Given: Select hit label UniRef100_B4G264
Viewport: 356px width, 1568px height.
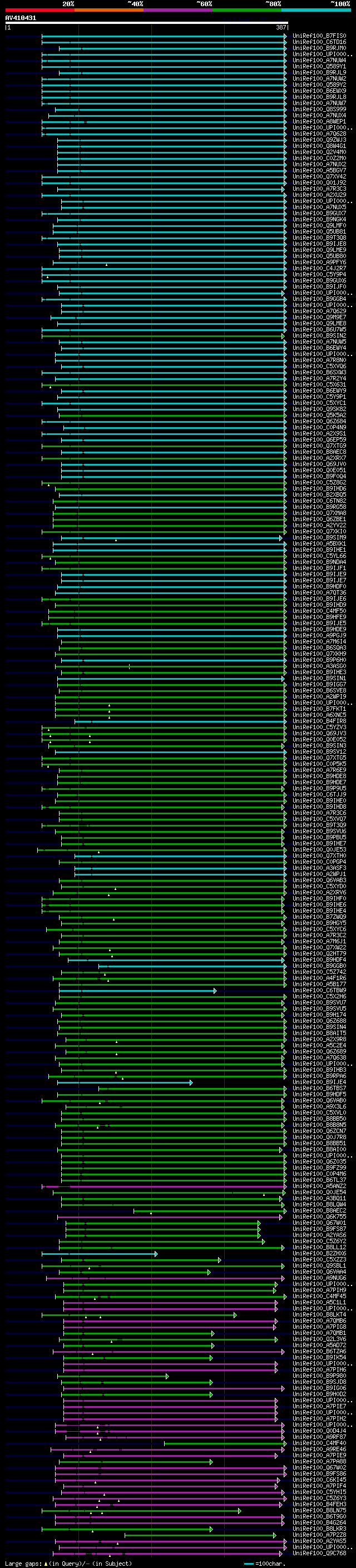Looking at the screenshot, I should (x=319, y=1522).
